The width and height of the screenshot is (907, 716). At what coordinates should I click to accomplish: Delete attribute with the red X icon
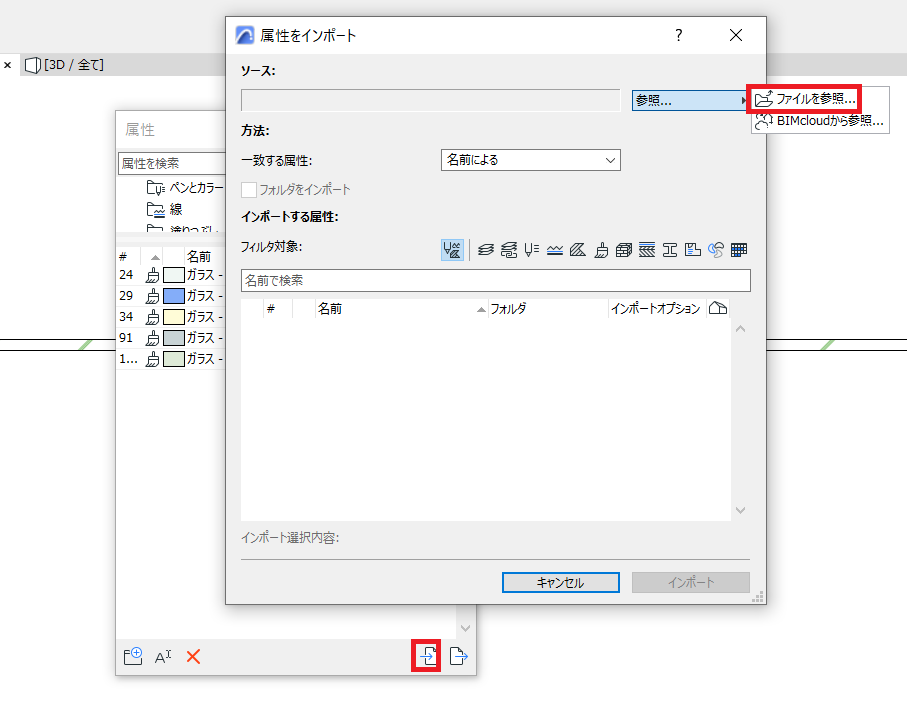193,657
